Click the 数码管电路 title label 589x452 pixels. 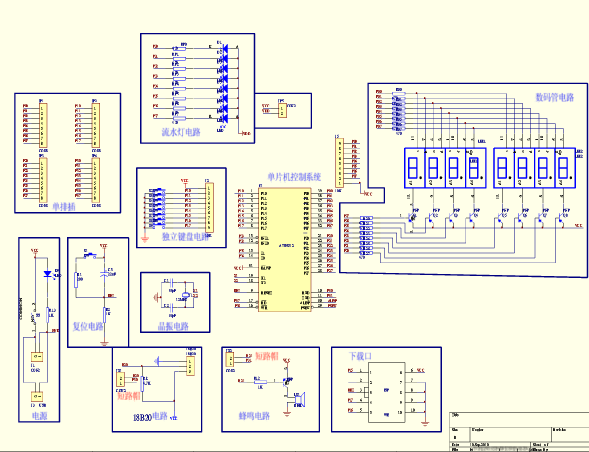(554, 97)
